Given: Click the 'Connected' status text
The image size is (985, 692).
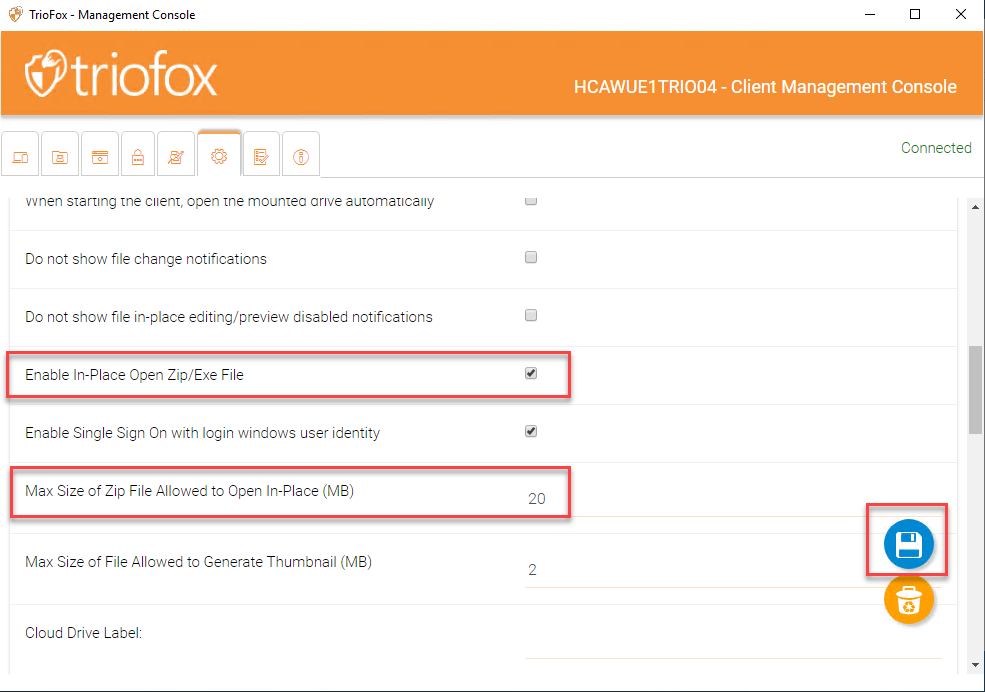Looking at the screenshot, I should pos(936,148).
